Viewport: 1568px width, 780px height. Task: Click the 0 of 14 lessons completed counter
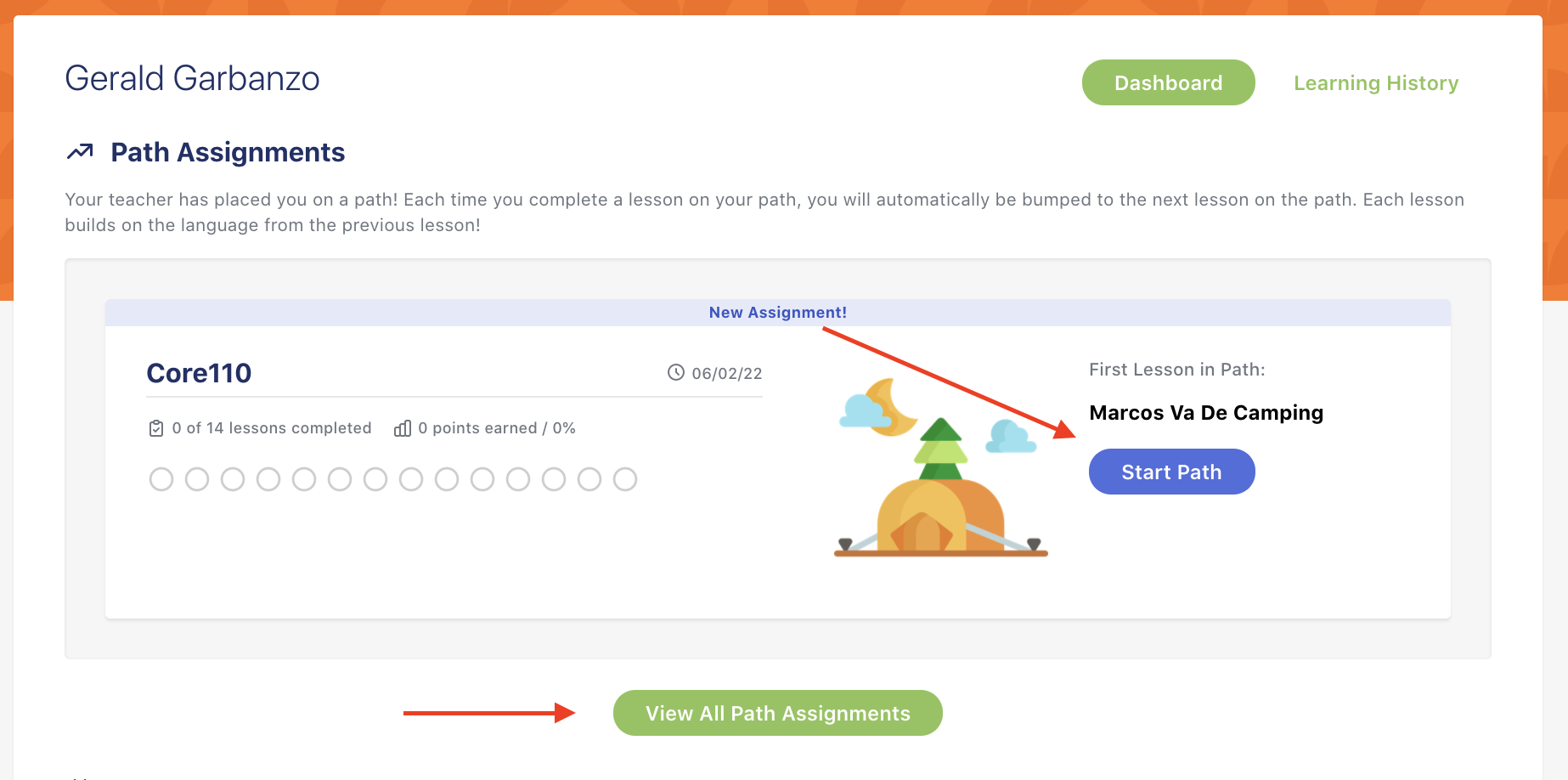272,427
